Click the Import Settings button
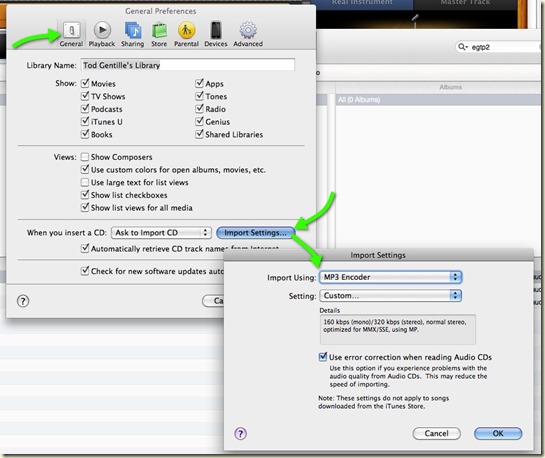Viewport: 545px width, 458px height. 255,233
